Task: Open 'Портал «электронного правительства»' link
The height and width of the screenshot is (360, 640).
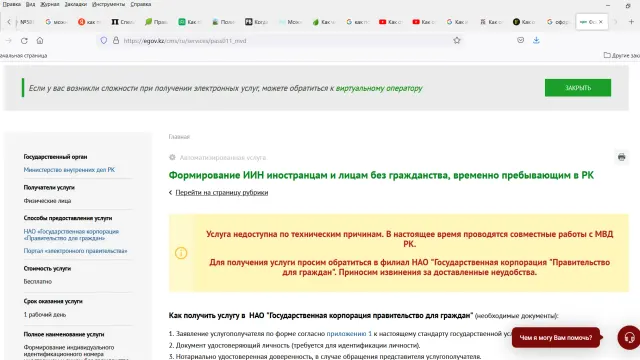Action: [75, 251]
